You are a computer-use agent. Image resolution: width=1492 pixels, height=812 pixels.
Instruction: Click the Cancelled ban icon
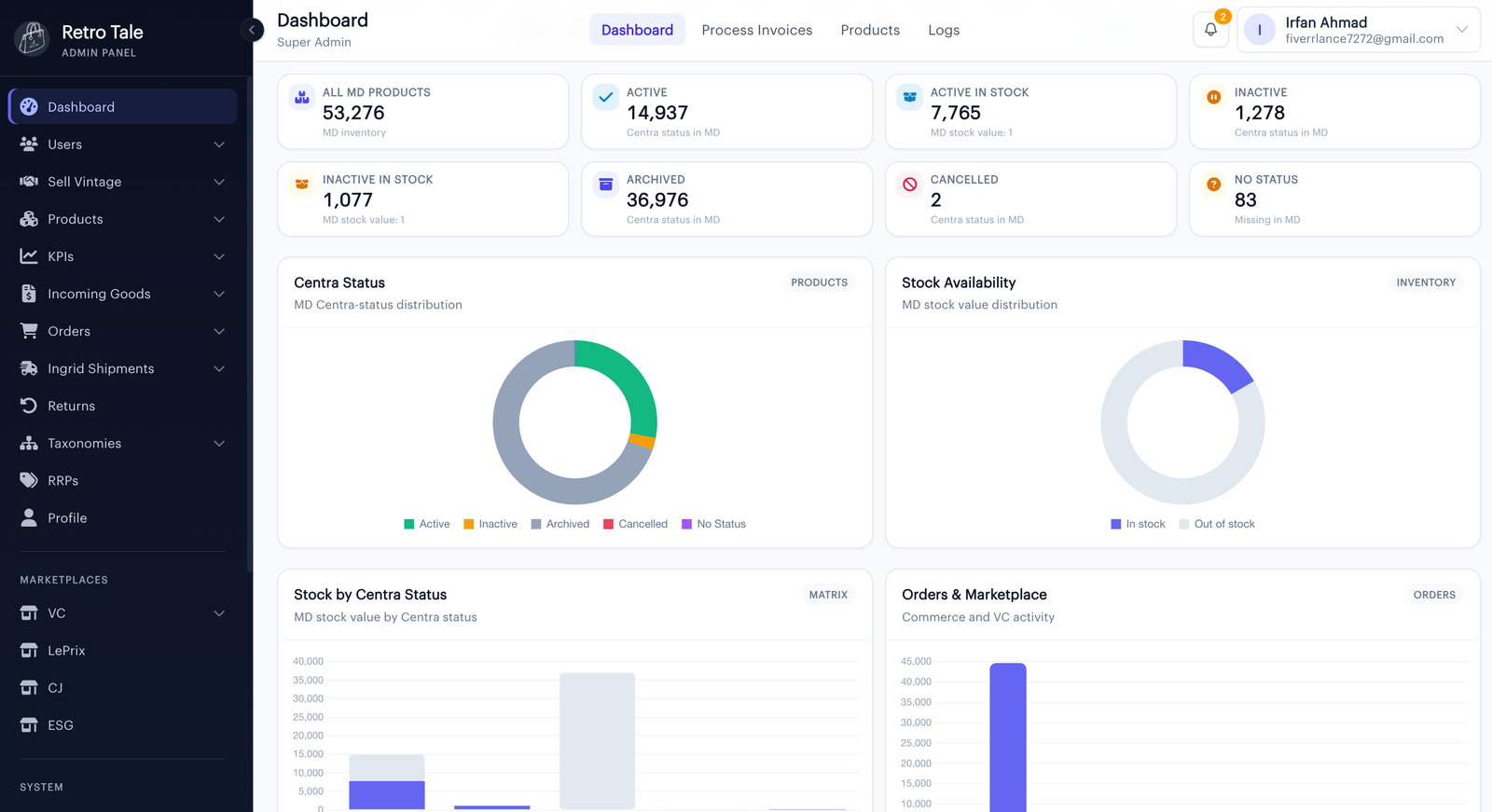[x=910, y=185]
